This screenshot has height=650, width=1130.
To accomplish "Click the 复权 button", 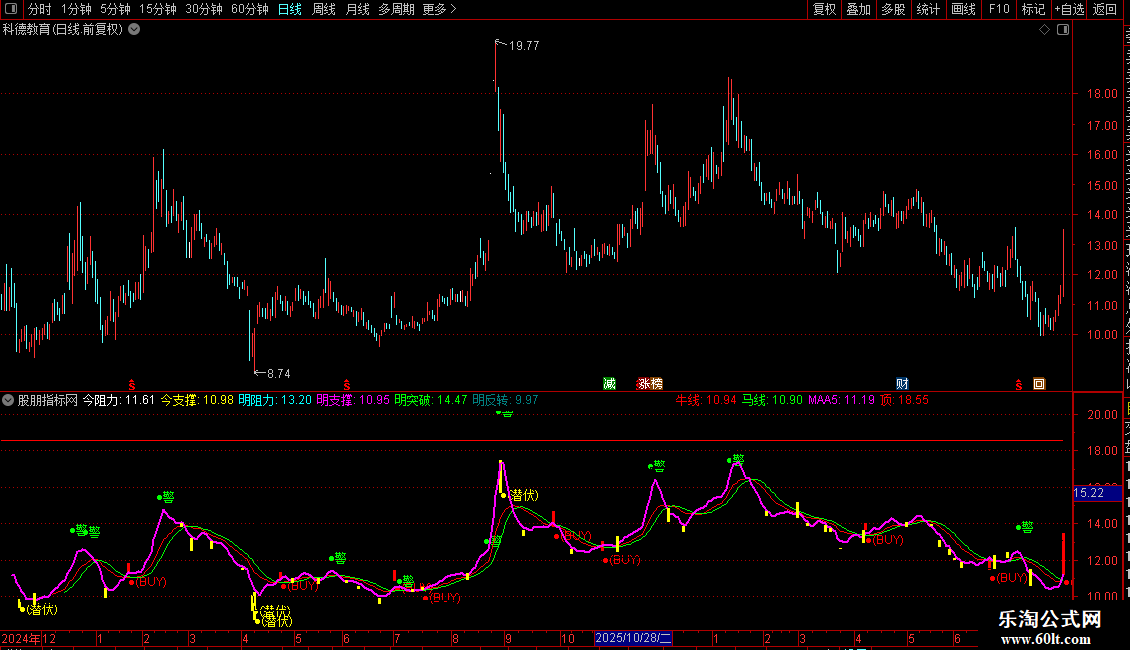I will (x=824, y=9).
